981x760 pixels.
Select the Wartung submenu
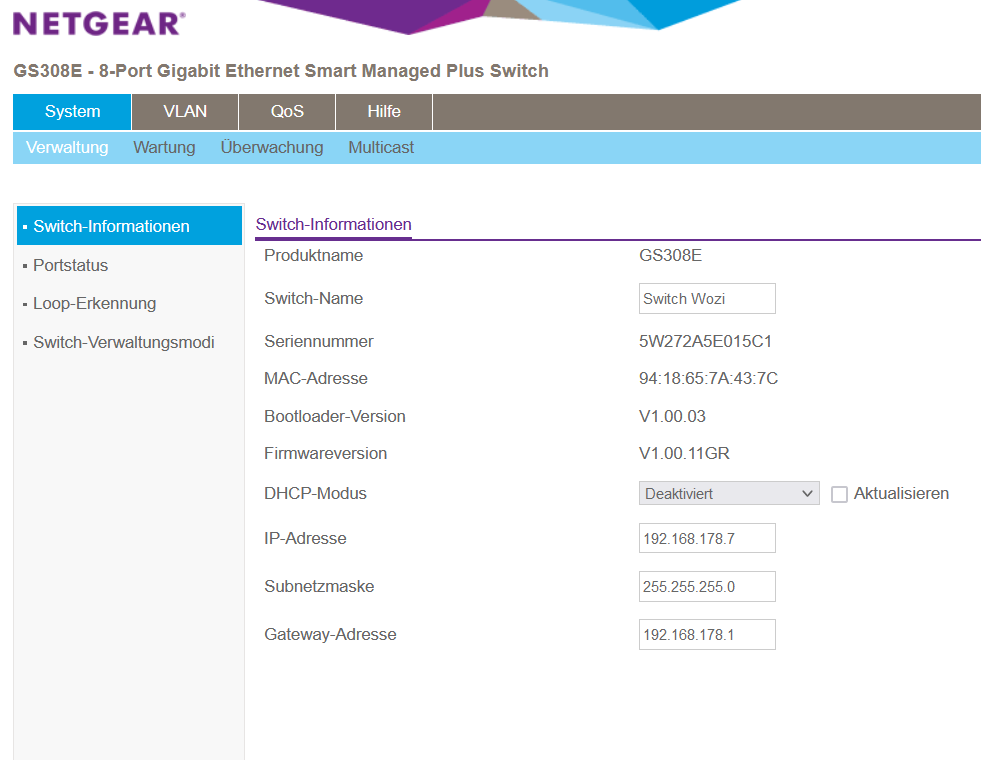(164, 148)
